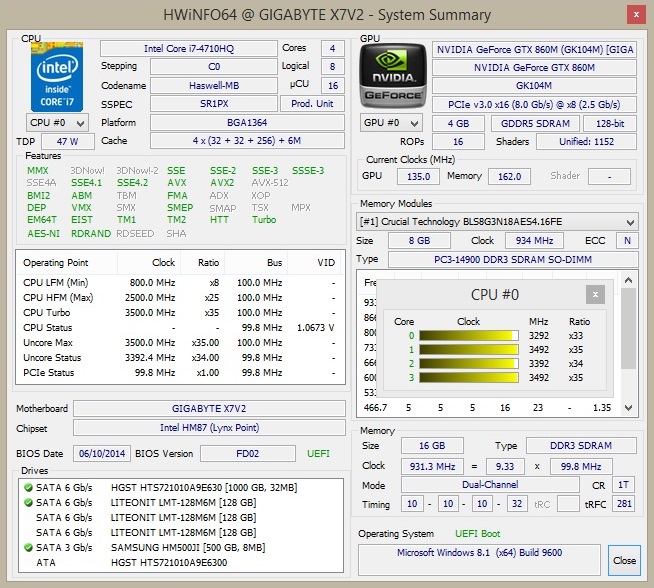The width and height of the screenshot is (654, 588).
Task: Click the Intel Core i7 logo
Action: [x=57, y=77]
